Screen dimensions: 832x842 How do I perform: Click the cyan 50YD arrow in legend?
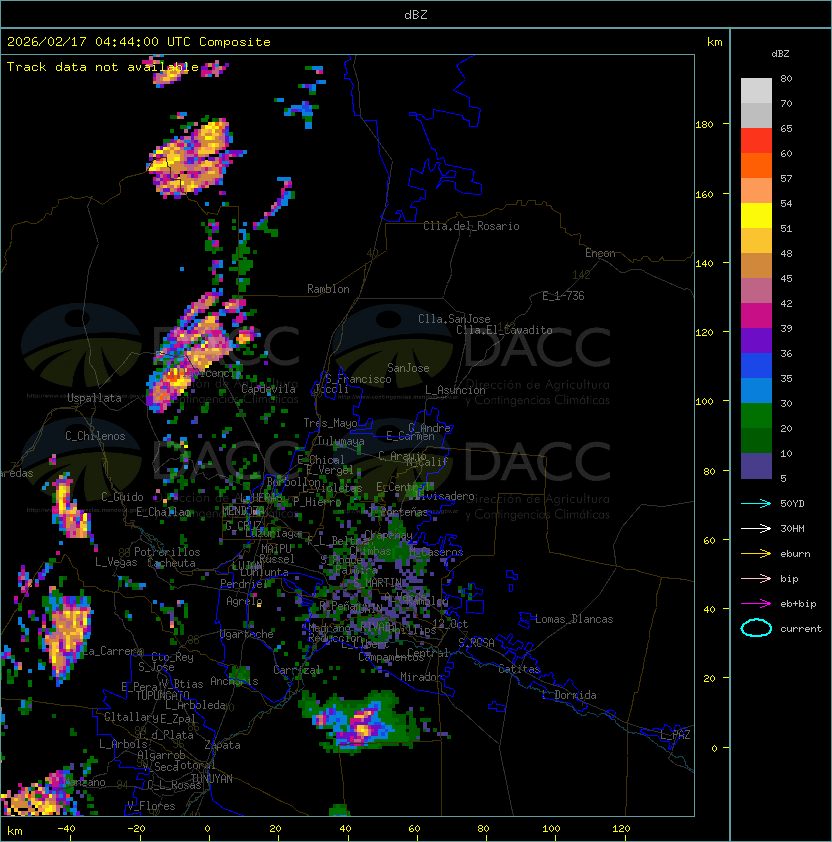pos(756,503)
